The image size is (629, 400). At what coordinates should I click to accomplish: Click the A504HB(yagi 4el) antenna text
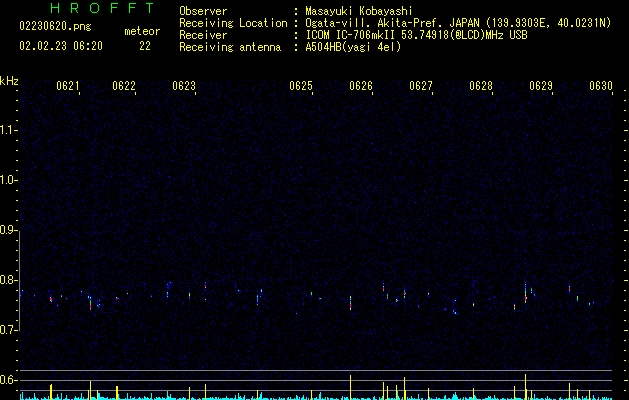353,47
